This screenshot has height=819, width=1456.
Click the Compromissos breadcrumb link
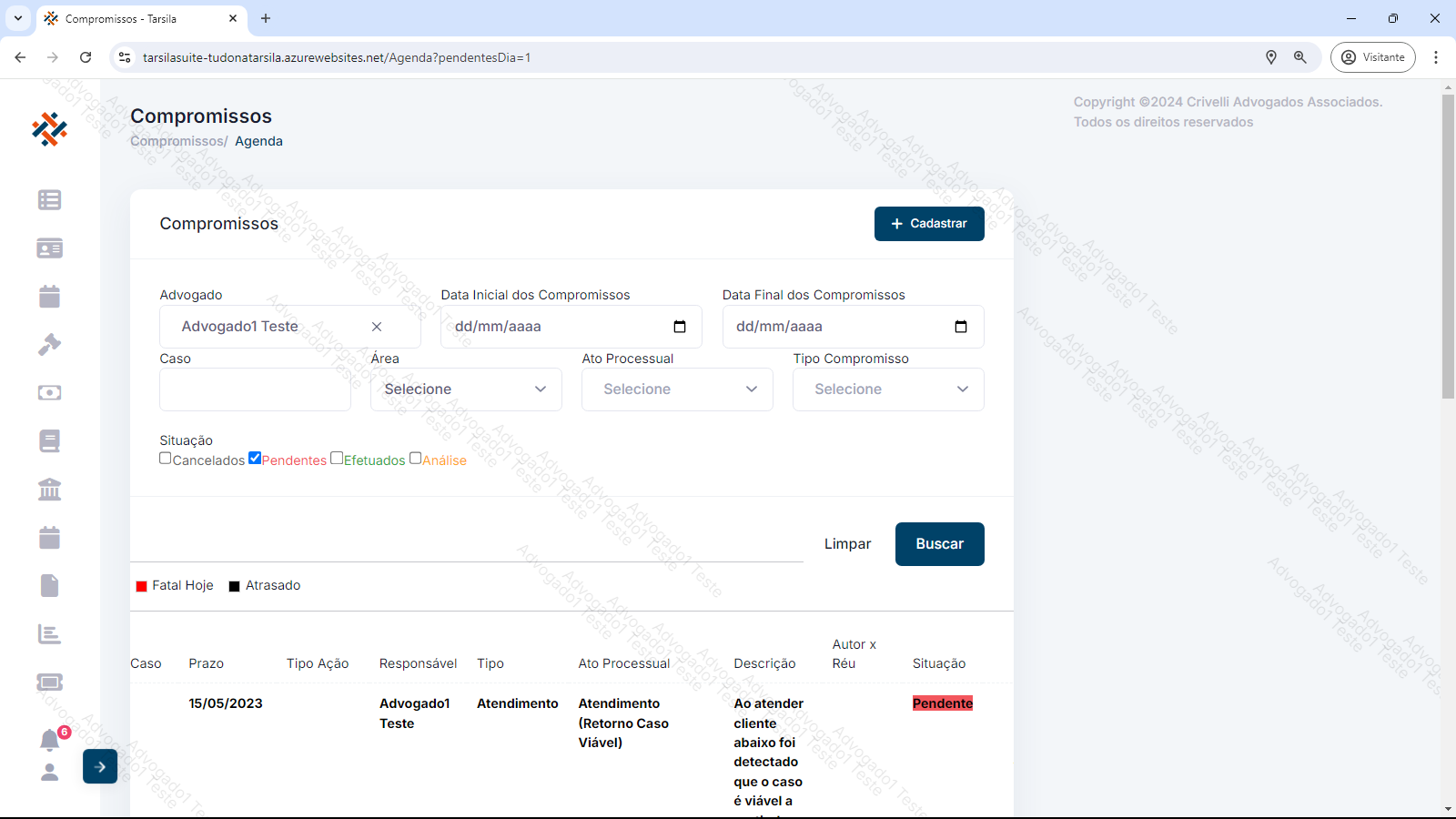pyautogui.click(x=177, y=141)
